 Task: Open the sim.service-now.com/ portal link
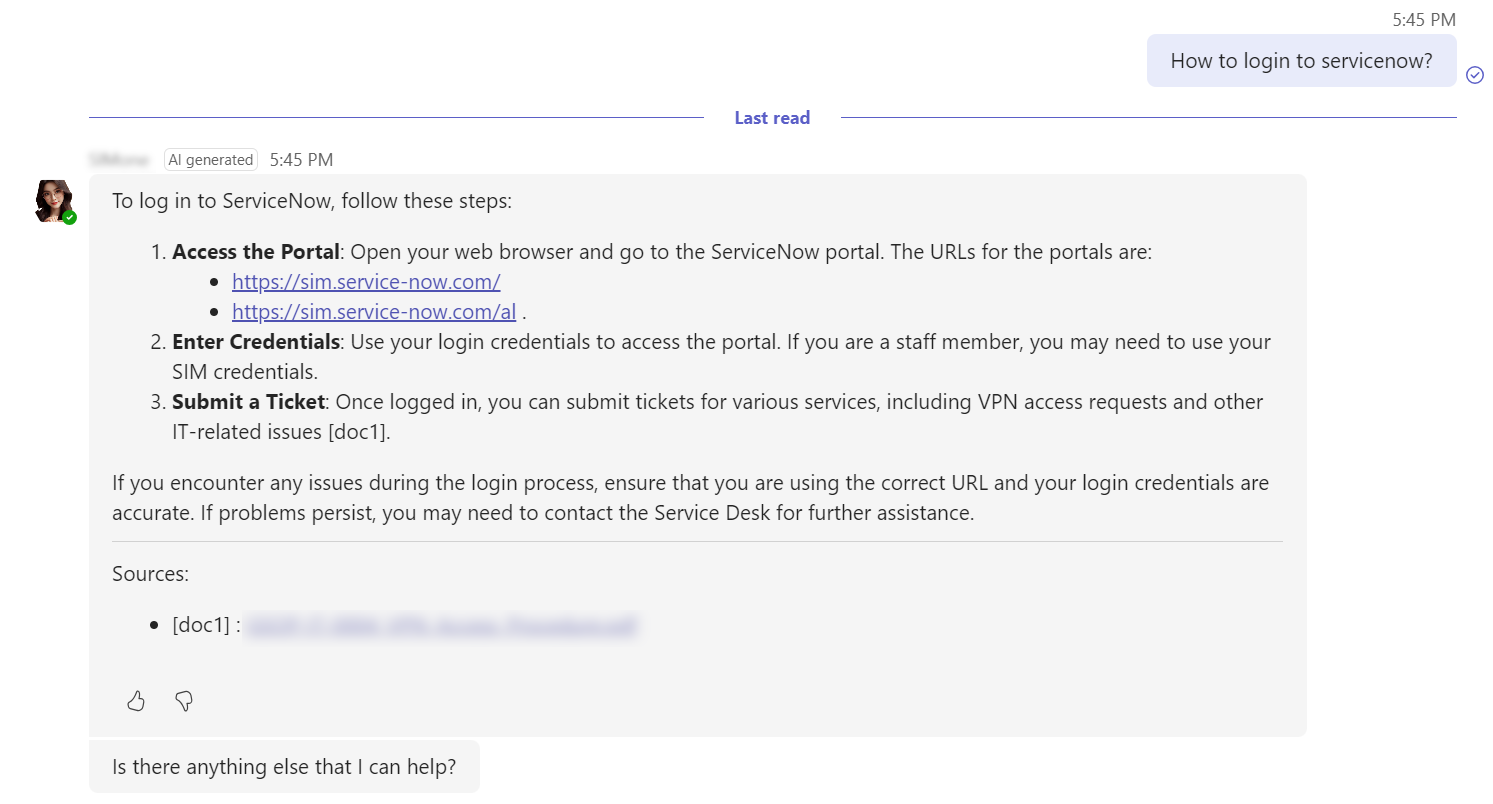click(366, 282)
